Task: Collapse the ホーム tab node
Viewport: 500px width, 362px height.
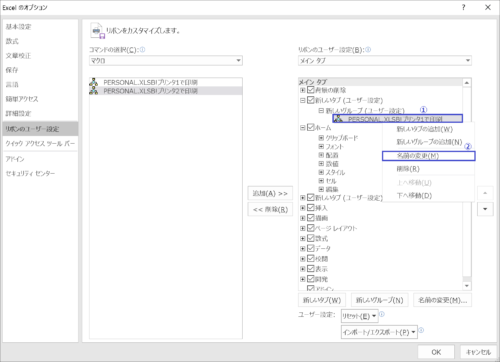Action: (303, 127)
